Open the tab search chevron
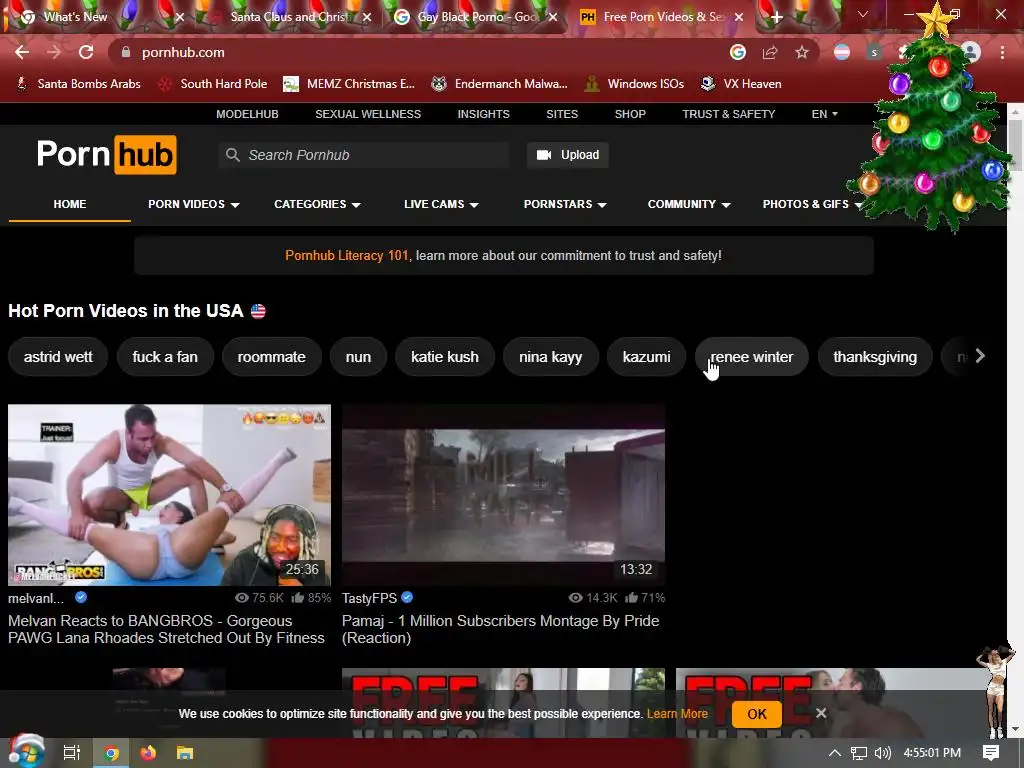Image resolution: width=1024 pixels, height=768 pixels. [x=863, y=14]
